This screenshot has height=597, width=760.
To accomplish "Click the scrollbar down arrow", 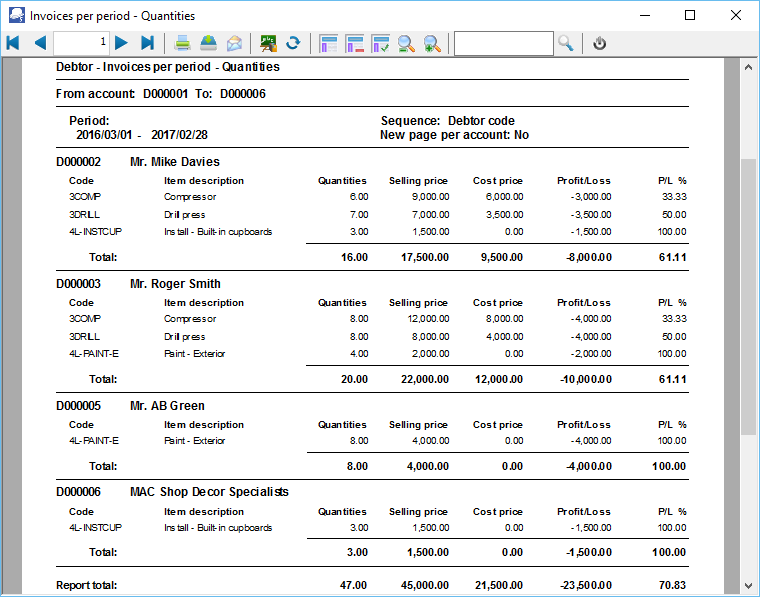I will [x=748, y=585].
